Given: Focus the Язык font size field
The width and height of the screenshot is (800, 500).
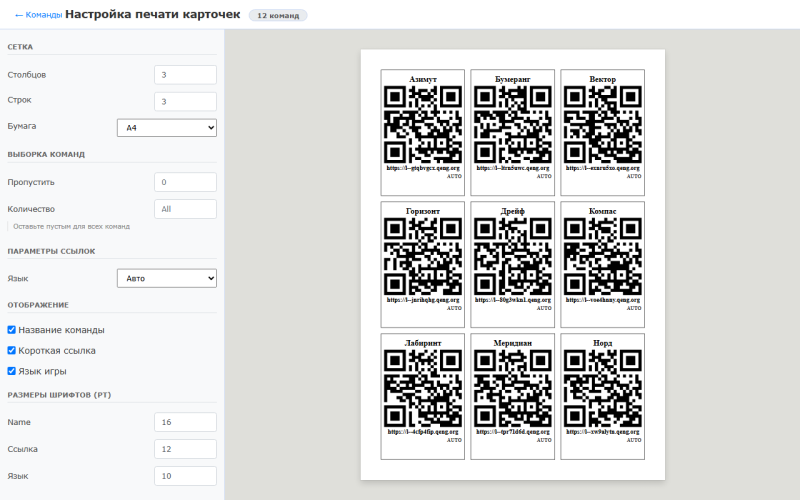Looking at the screenshot, I should (185, 476).
